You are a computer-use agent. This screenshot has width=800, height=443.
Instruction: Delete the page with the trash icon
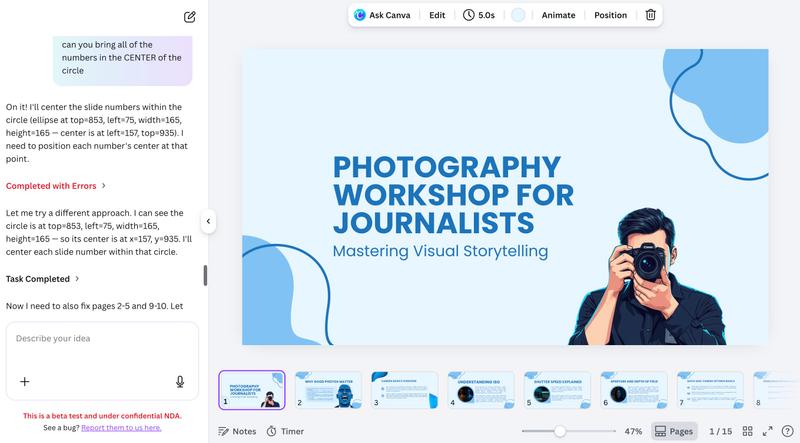651,15
